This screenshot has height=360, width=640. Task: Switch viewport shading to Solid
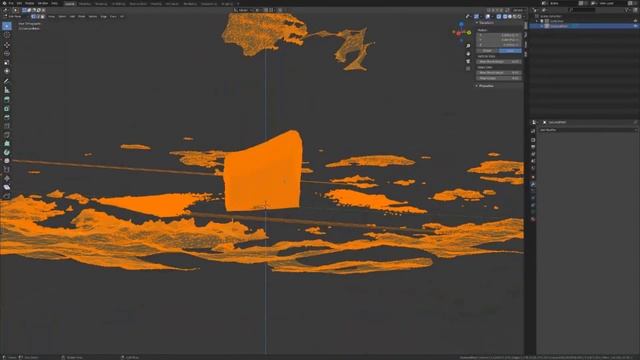(x=510, y=16)
